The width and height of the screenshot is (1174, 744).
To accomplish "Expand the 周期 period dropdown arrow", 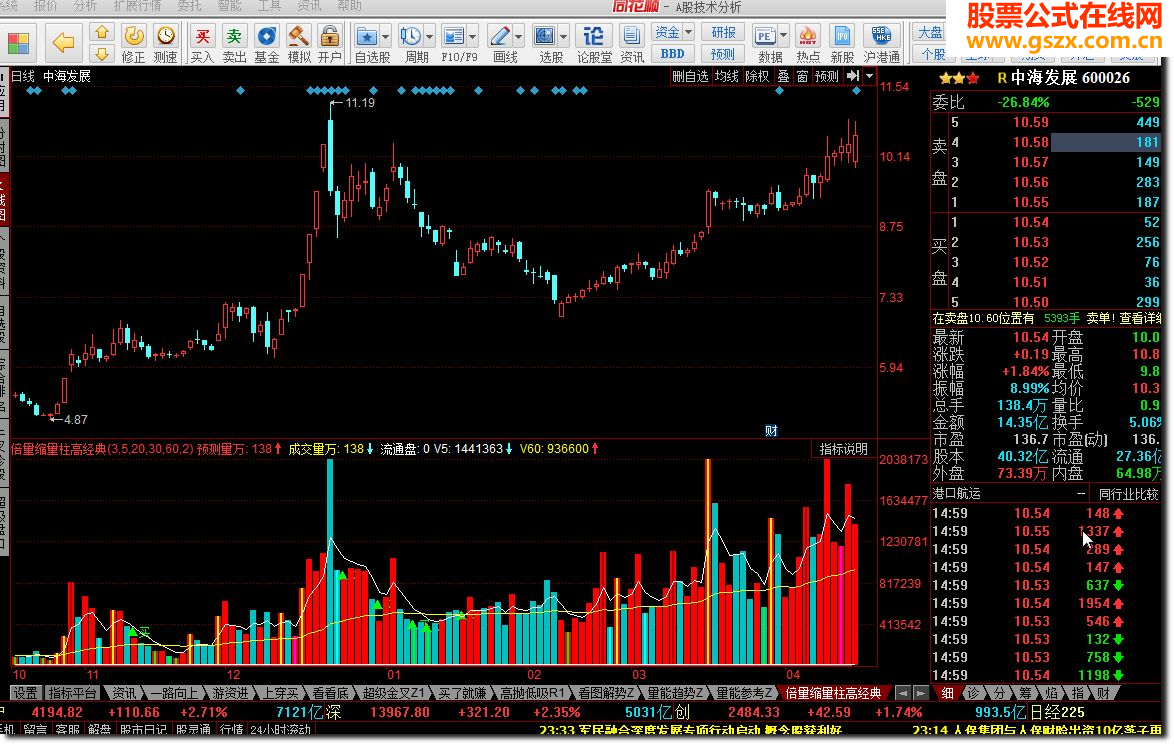I will tap(429, 36).
